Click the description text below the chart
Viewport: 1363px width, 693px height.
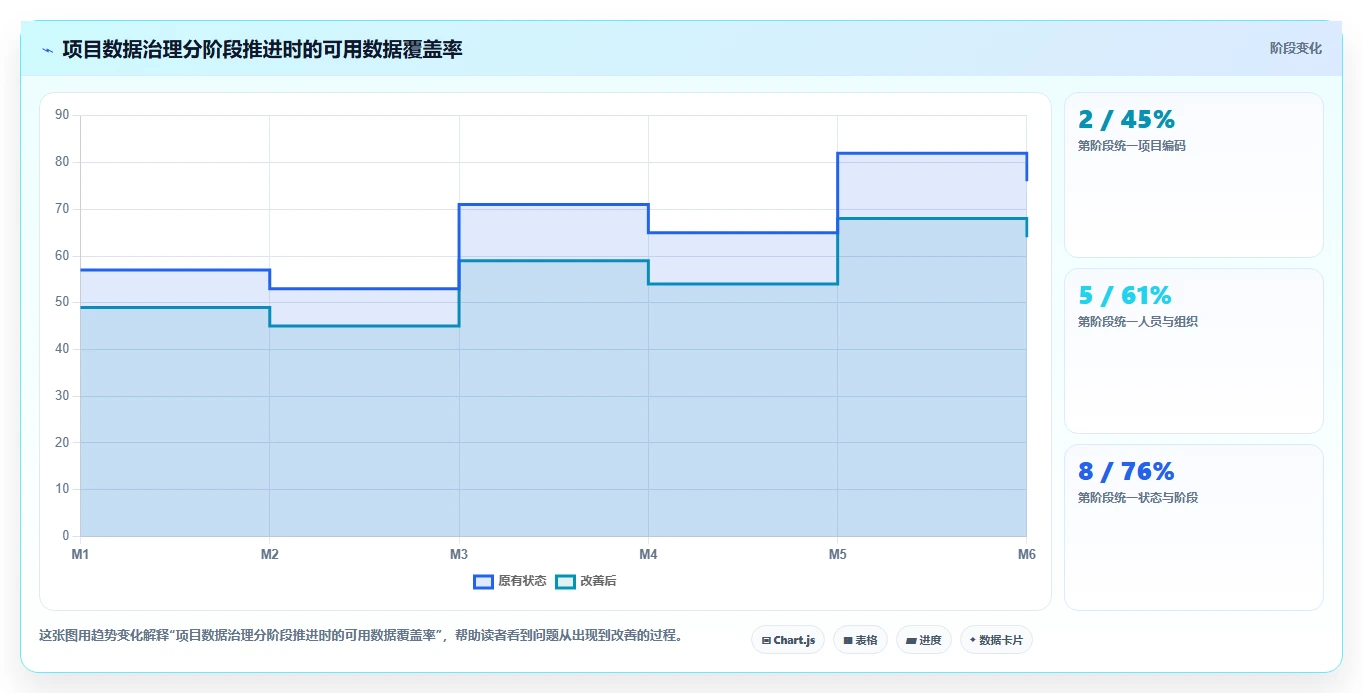(363, 636)
